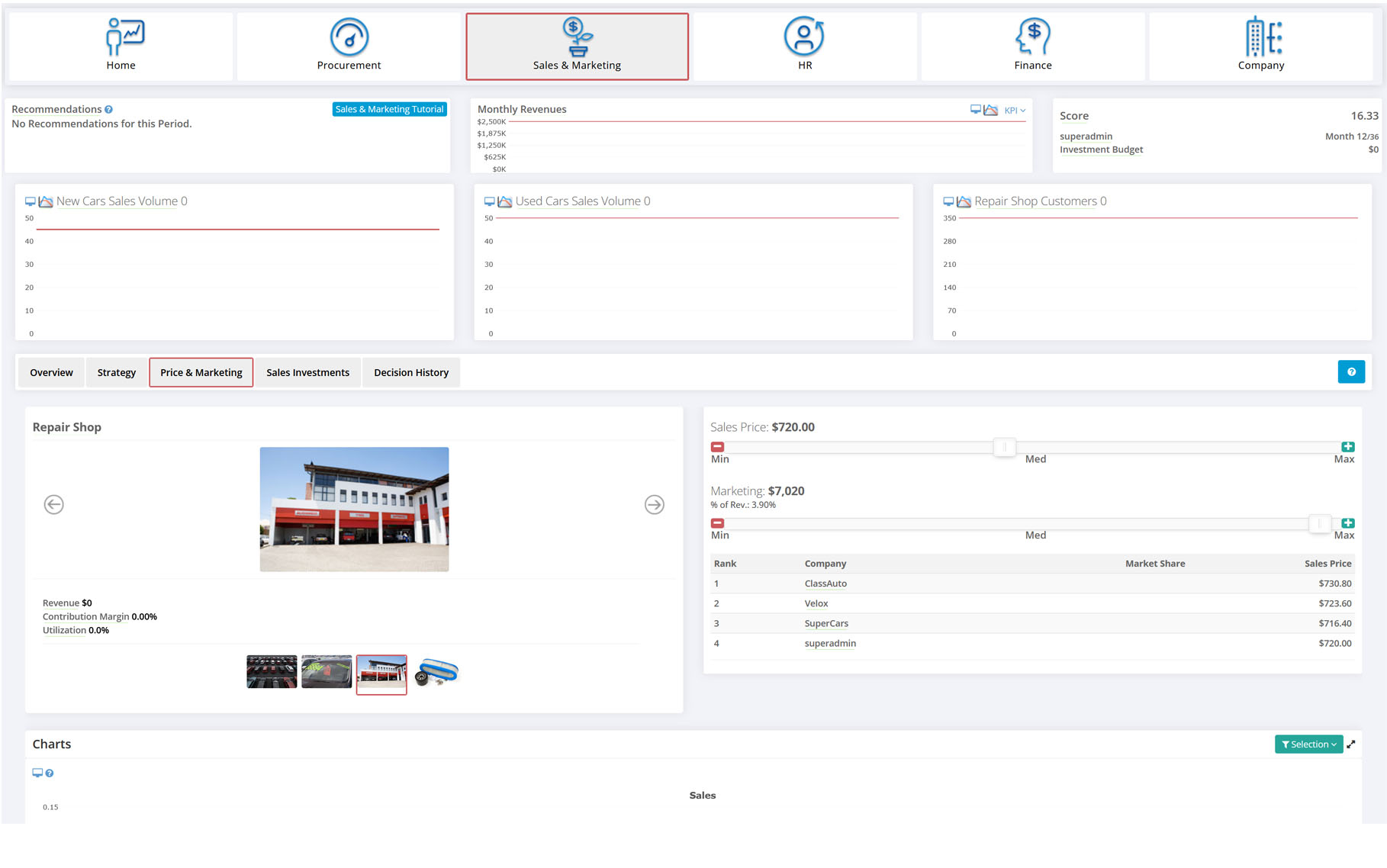Image resolution: width=1387 pixels, height=868 pixels.
Task: Open the Decision History tab
Action: click(x=410, y=373)
